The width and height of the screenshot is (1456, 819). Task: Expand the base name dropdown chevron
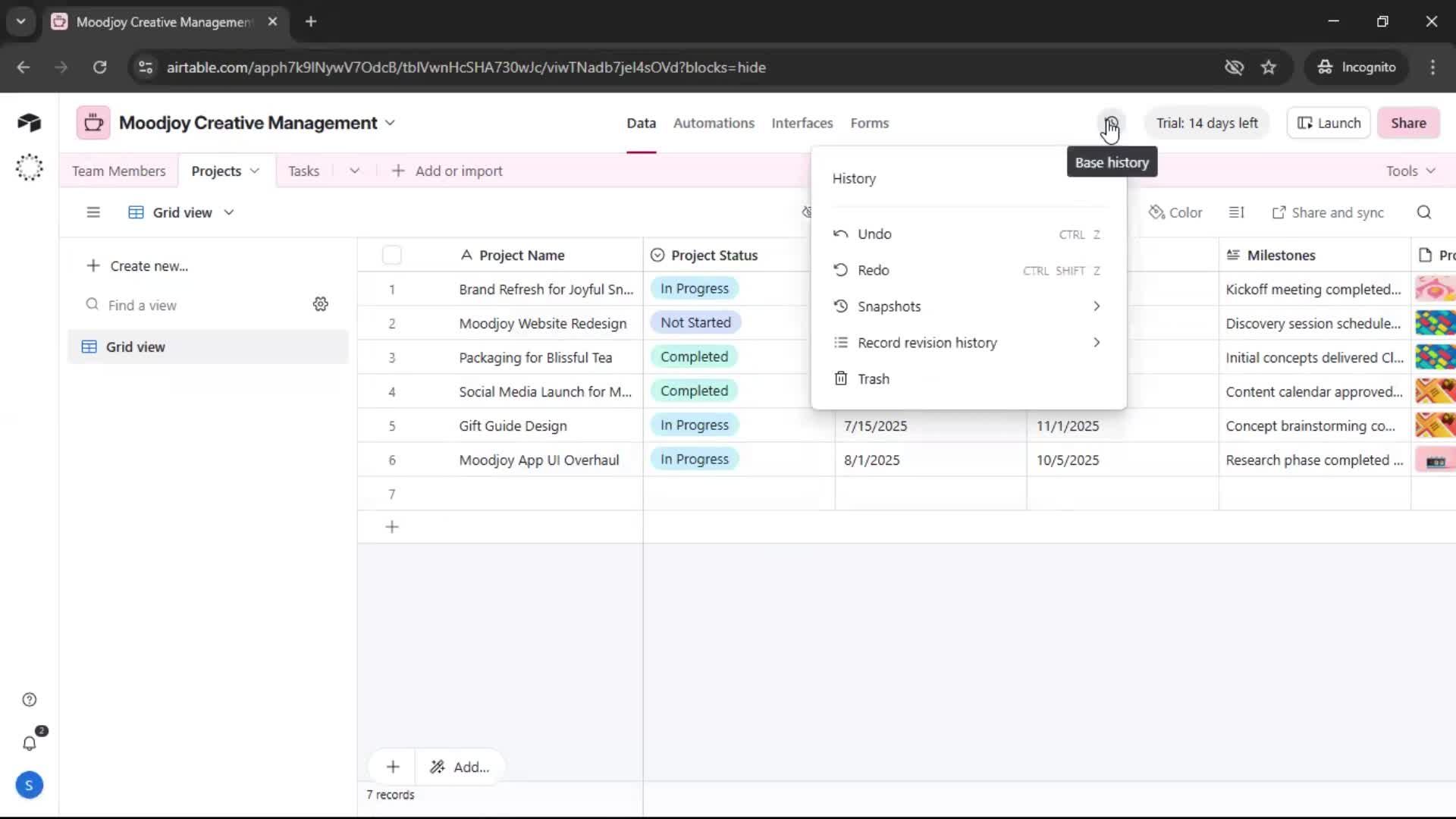[390, 123]
